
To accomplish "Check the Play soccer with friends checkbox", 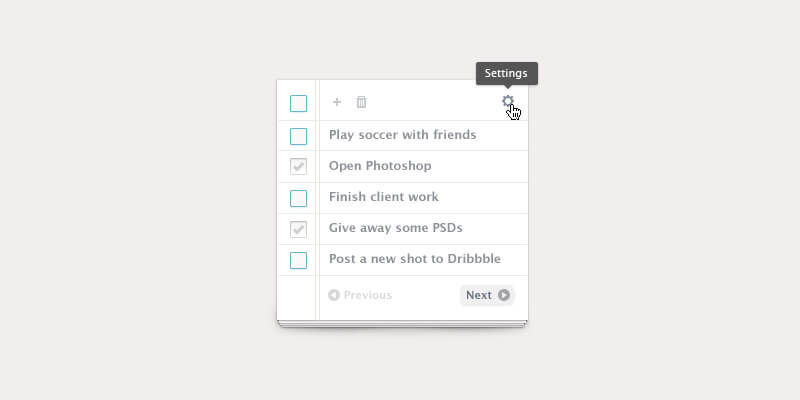I will [298, 136].
